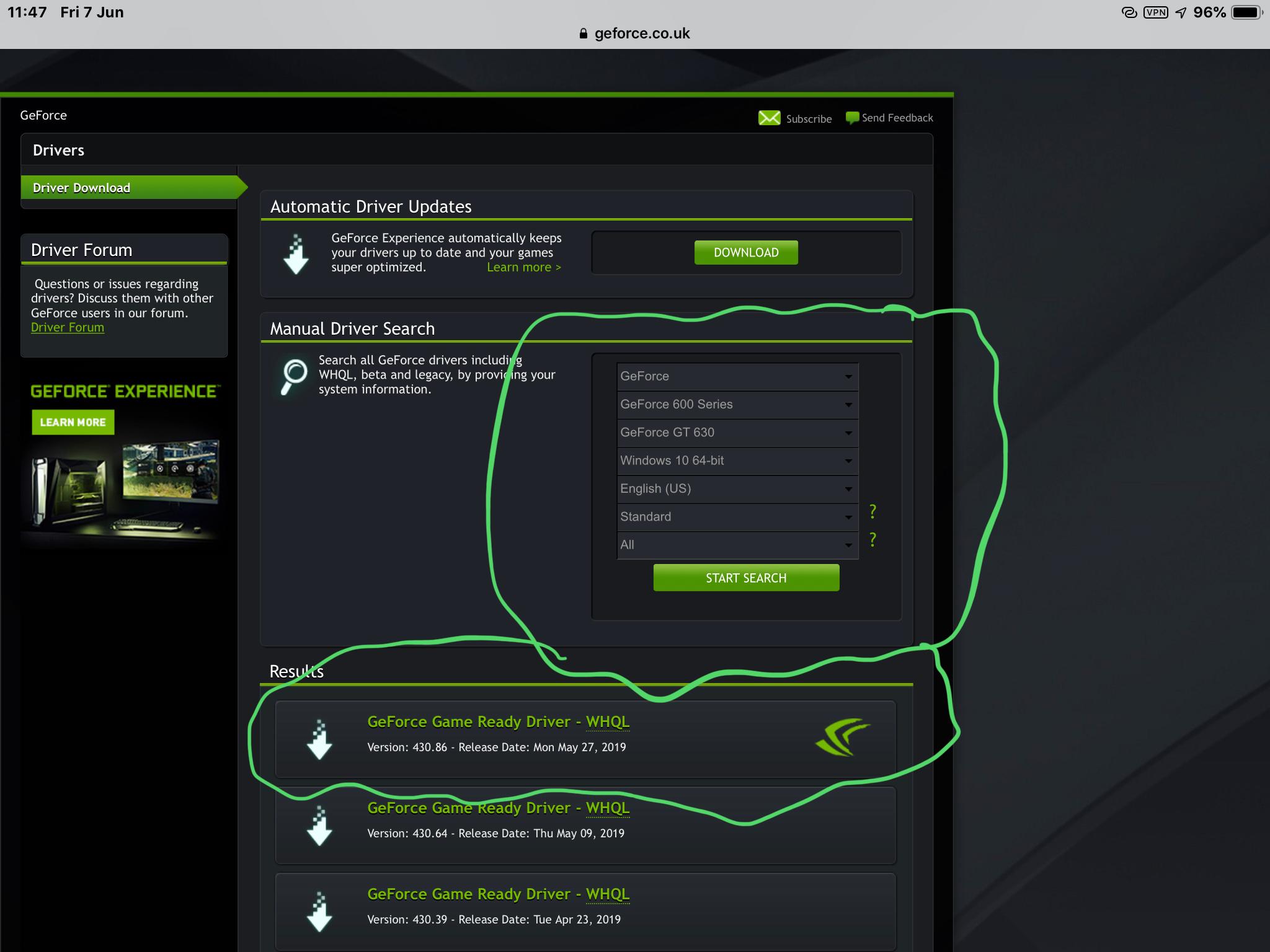Click the help question mark beside Standard dropdown

(x=873, y=511)
